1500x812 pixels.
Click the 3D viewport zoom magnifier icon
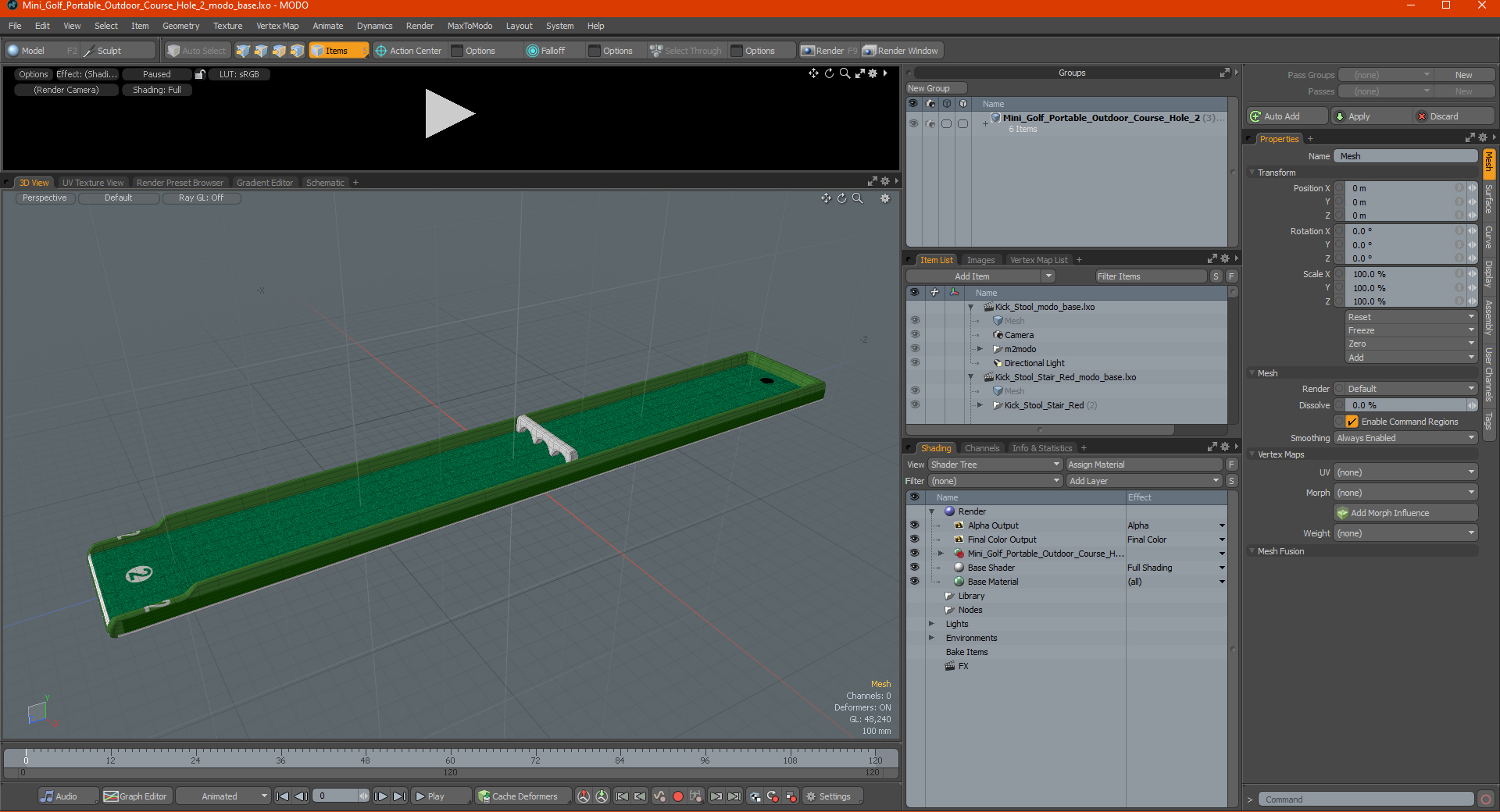(857, 198)
